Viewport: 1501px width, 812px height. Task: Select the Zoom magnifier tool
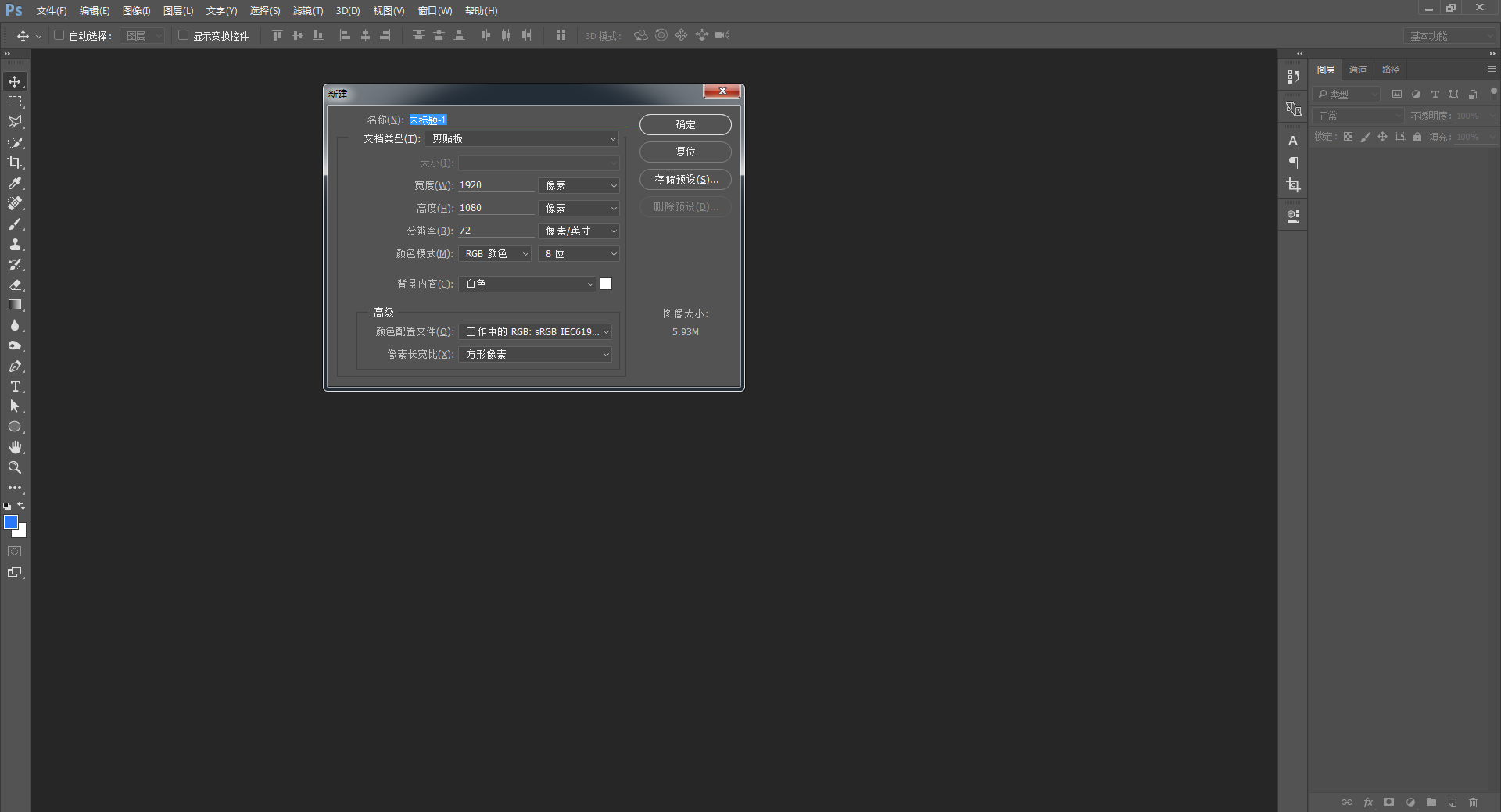pos(15,467)
